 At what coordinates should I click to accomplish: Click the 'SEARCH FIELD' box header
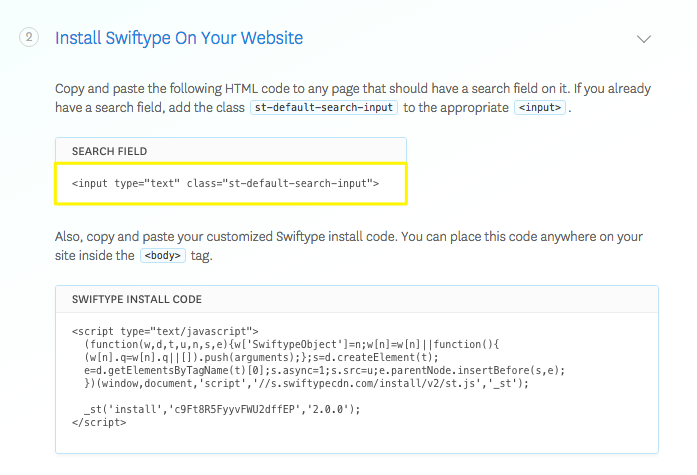coord(110,151)
